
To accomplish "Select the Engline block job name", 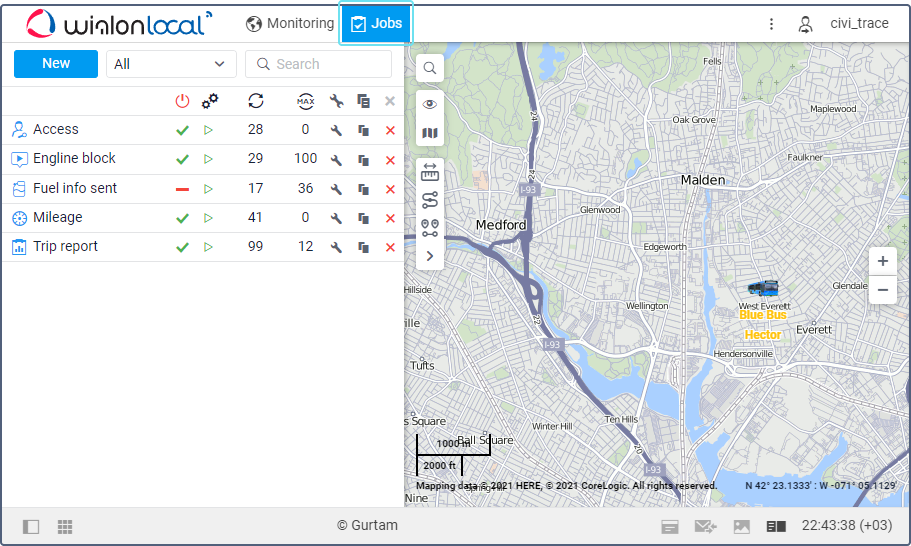I will coord(74,158).
